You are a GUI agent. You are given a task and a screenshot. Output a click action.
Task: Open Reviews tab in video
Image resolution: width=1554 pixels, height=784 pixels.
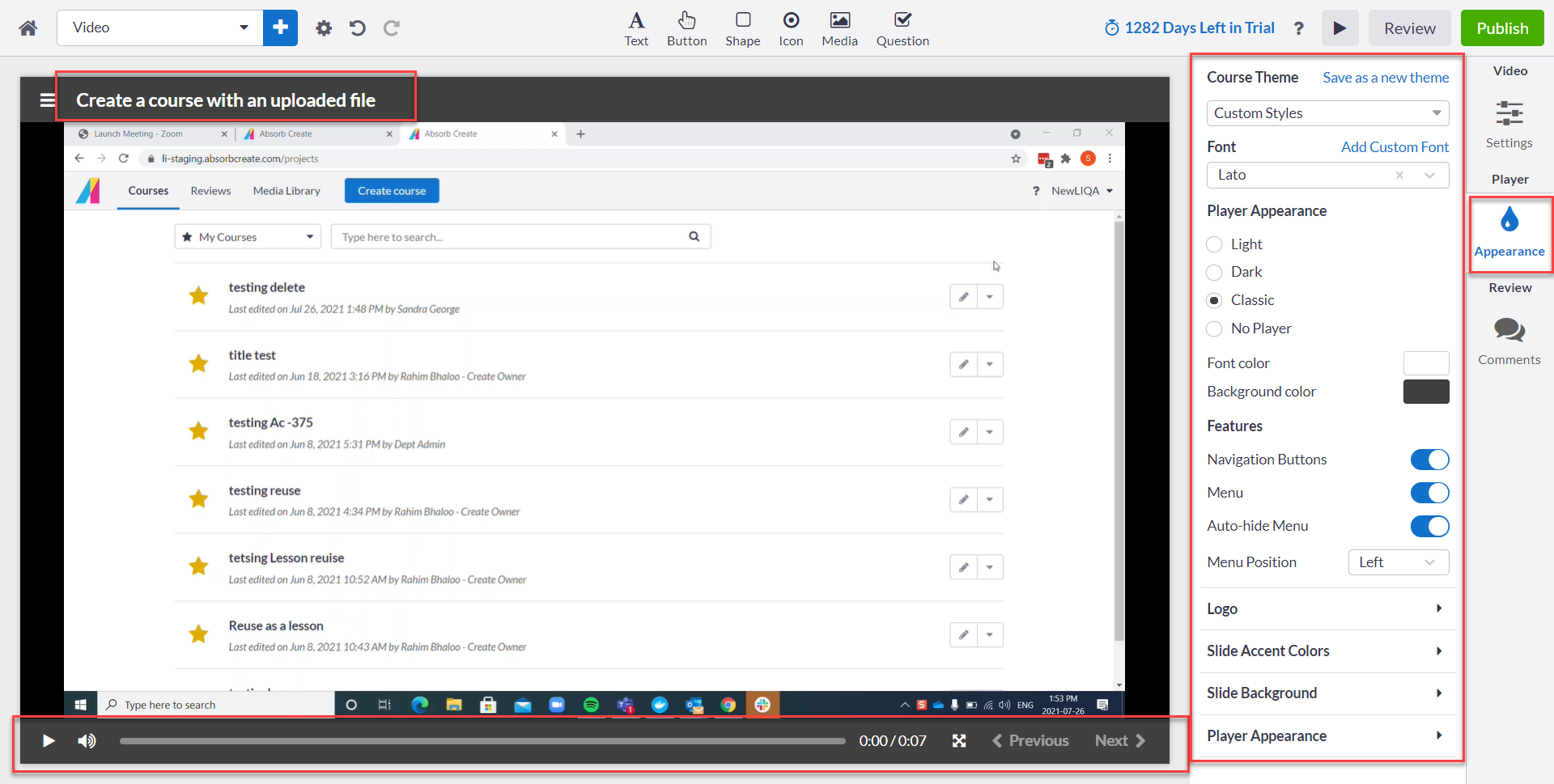pyautogui.click(x=210, y=191)
